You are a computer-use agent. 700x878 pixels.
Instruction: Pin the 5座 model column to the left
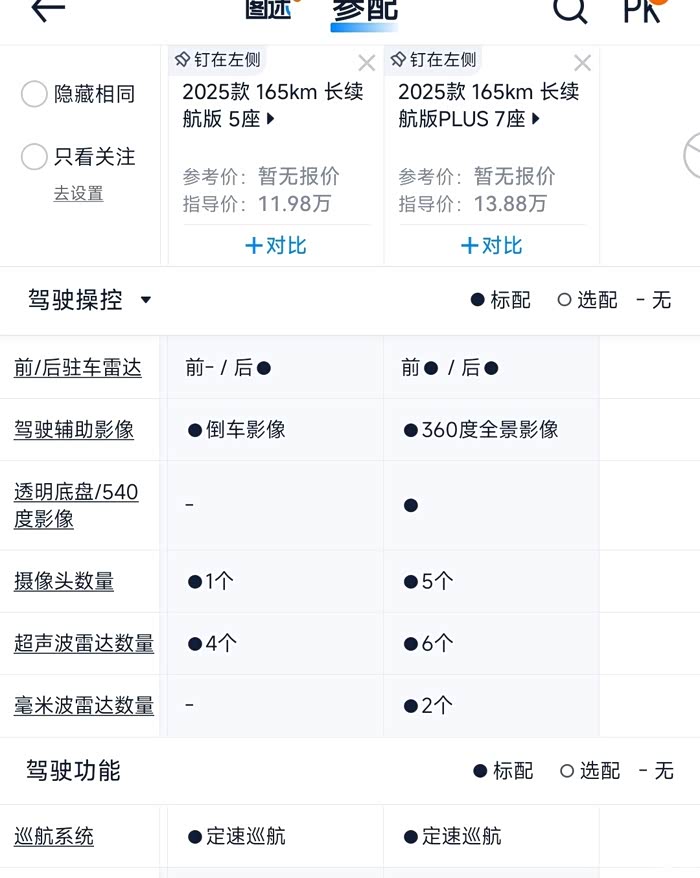pyautogui.click(x=217, y=60)
